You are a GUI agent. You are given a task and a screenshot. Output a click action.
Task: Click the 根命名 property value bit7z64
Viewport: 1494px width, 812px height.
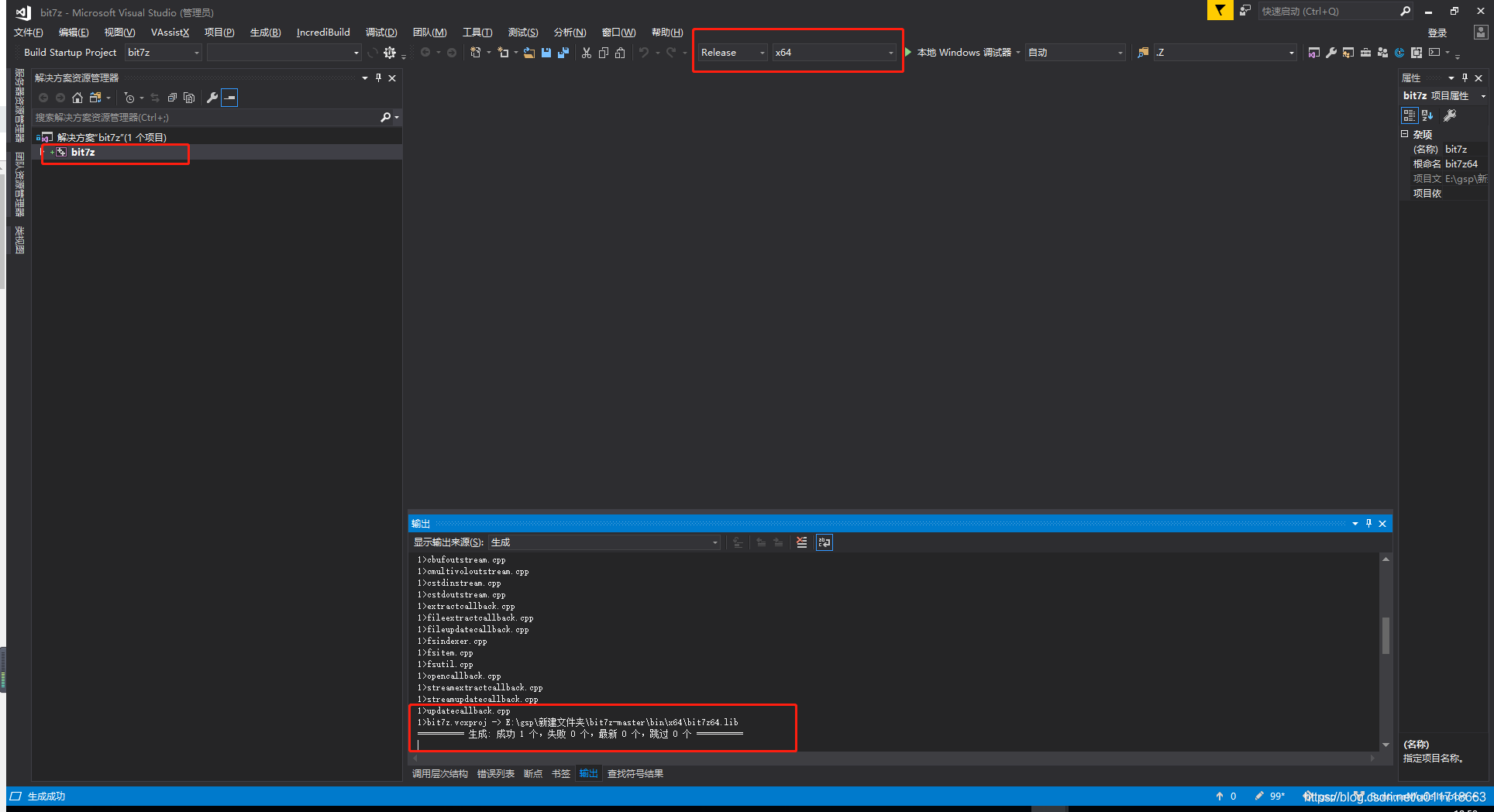pyautogui.click(x=1461, y=164)
